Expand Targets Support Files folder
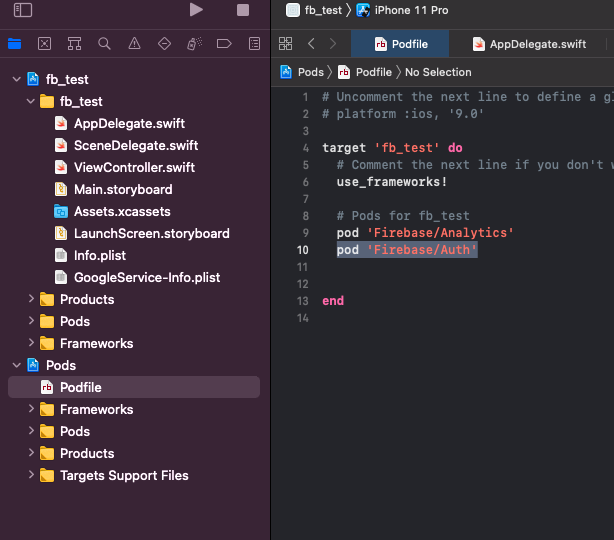The height and width of the screenshot is (540, 614). pos(31,475)
